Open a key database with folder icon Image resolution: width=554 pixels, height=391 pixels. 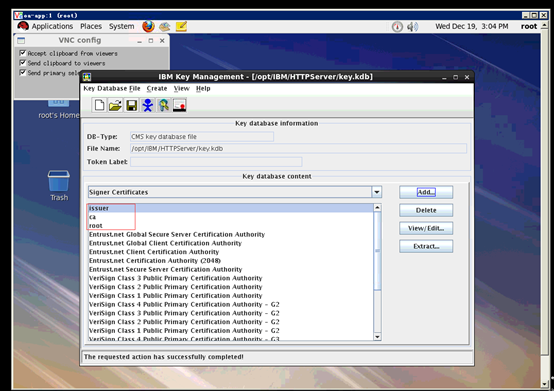click(115, 105)
